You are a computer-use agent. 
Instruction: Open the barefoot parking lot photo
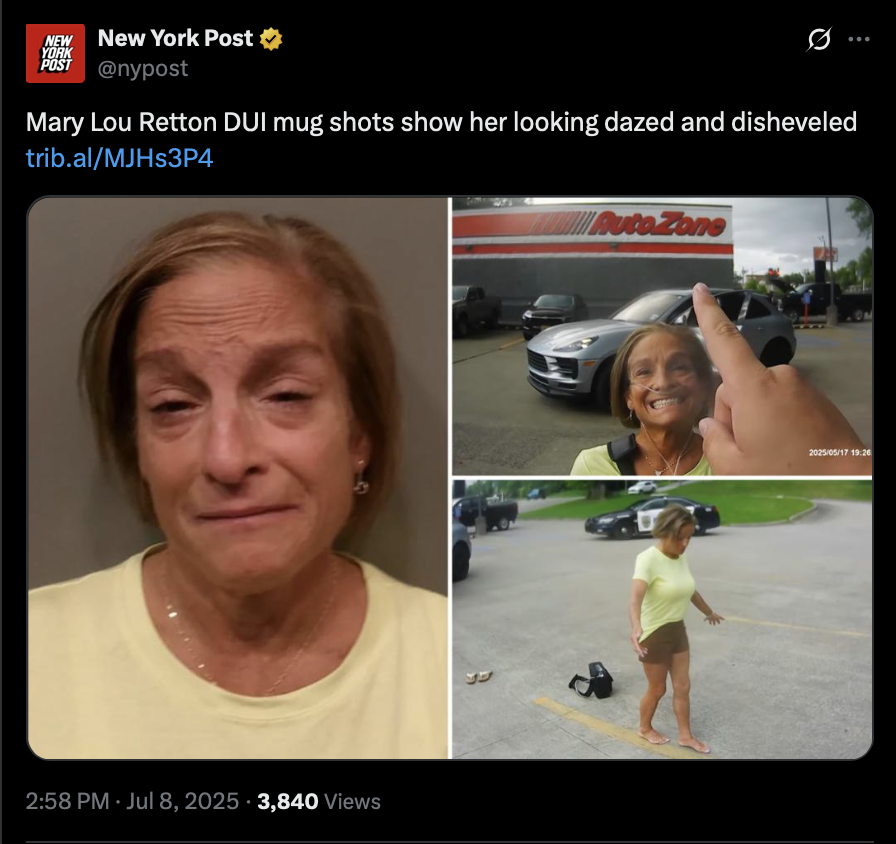point(662,619)
